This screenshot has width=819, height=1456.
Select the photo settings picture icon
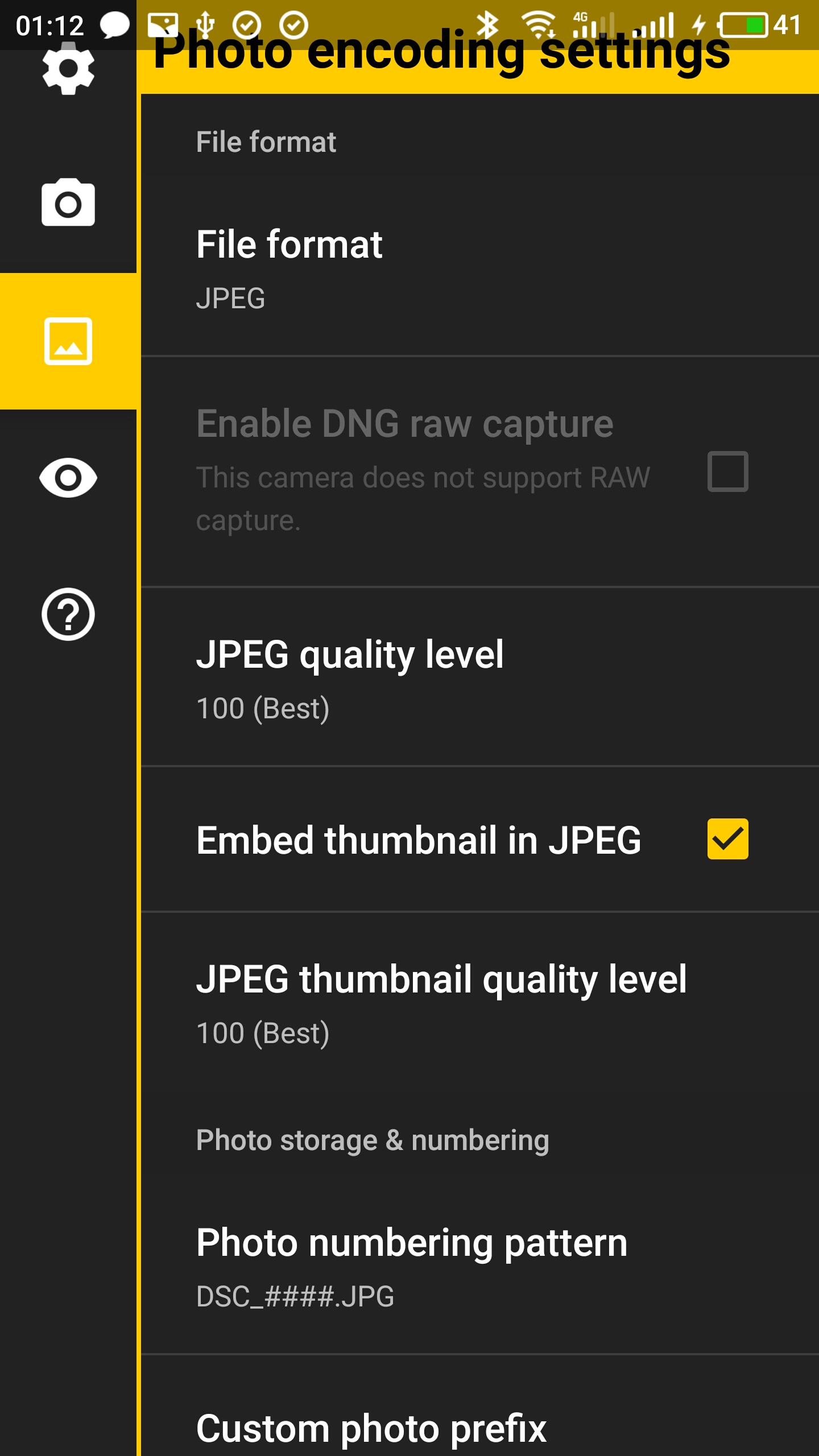pos(68,341)
